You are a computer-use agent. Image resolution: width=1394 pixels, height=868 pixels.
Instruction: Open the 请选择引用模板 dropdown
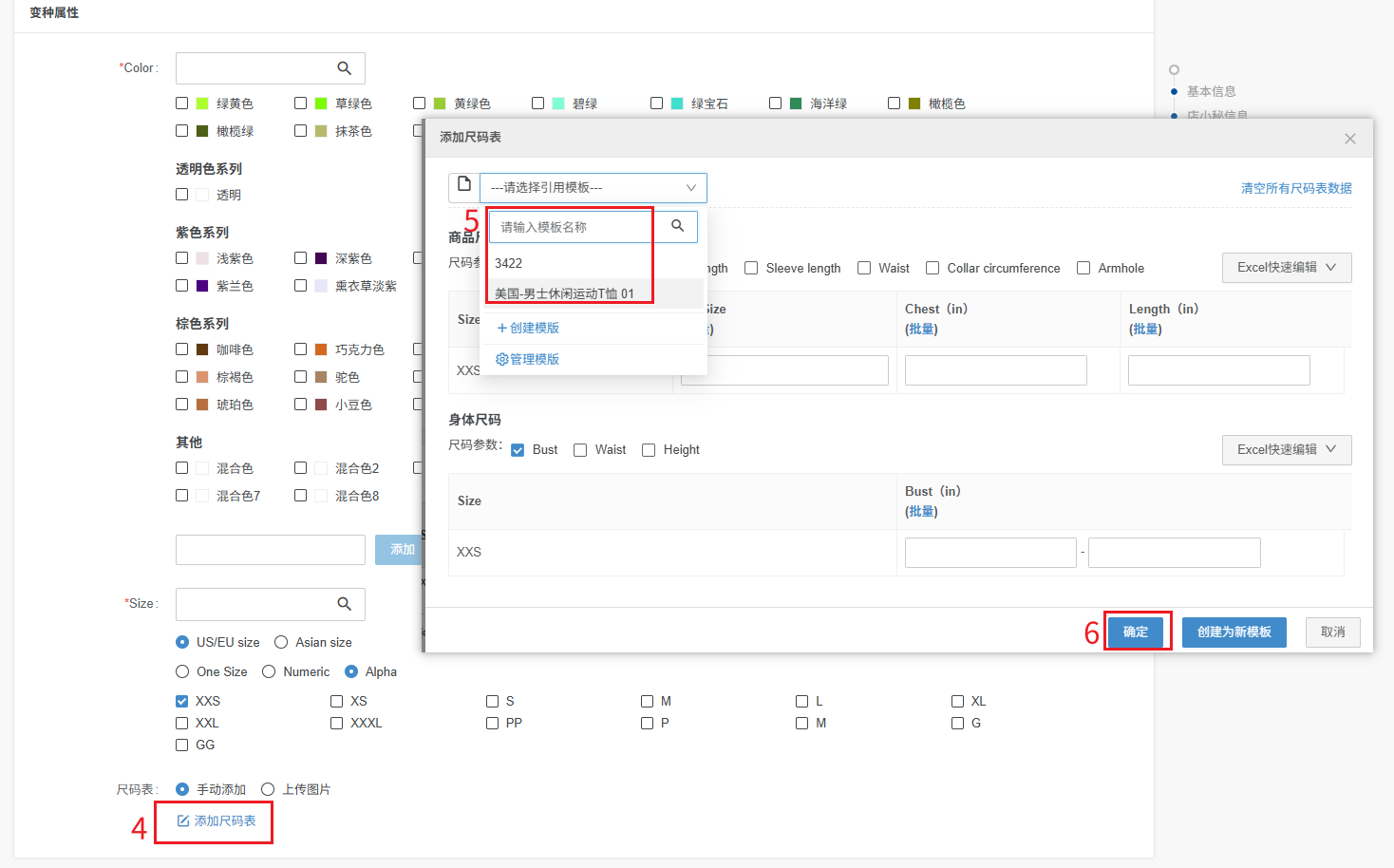(593, 188)
